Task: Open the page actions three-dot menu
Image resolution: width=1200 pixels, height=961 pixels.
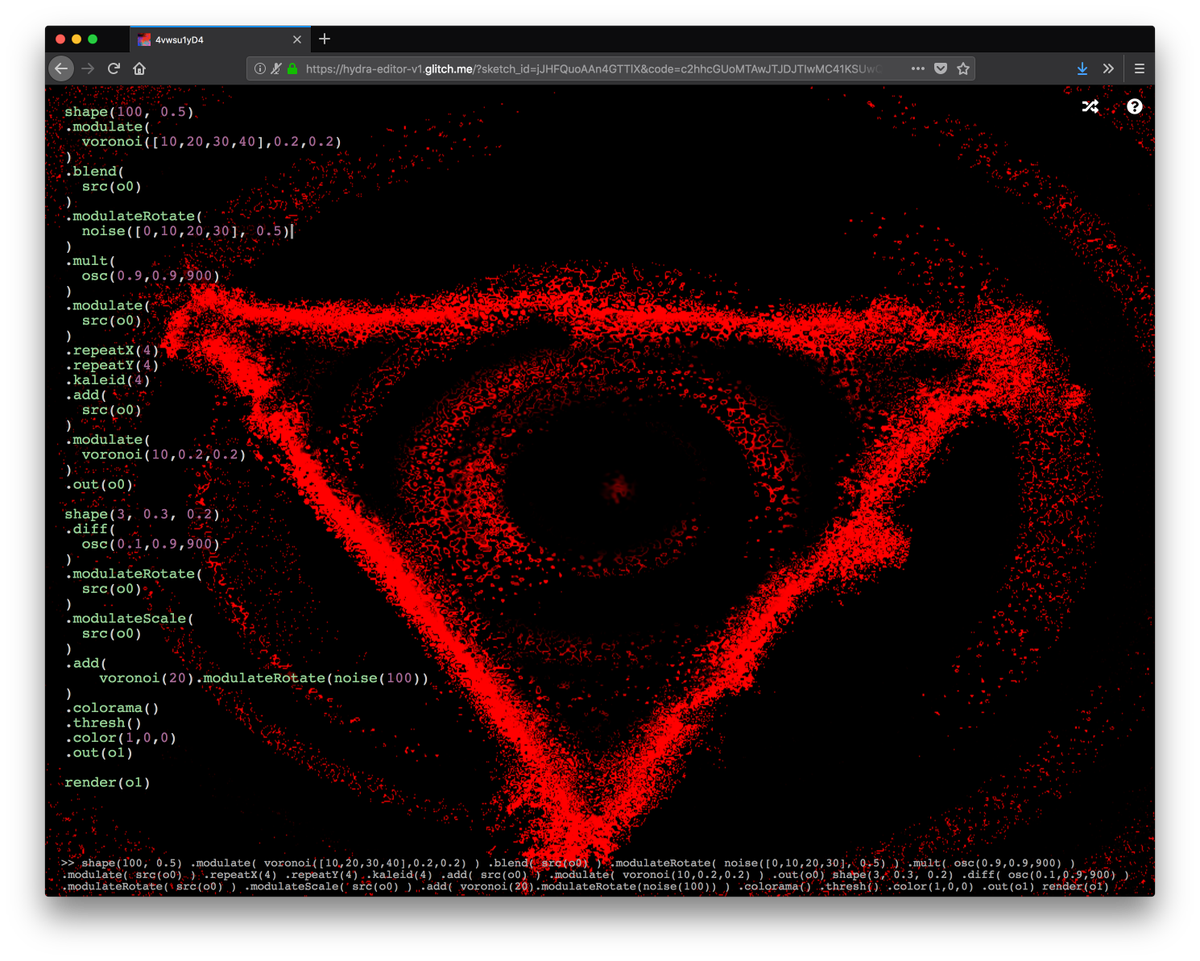Action: 918,69
